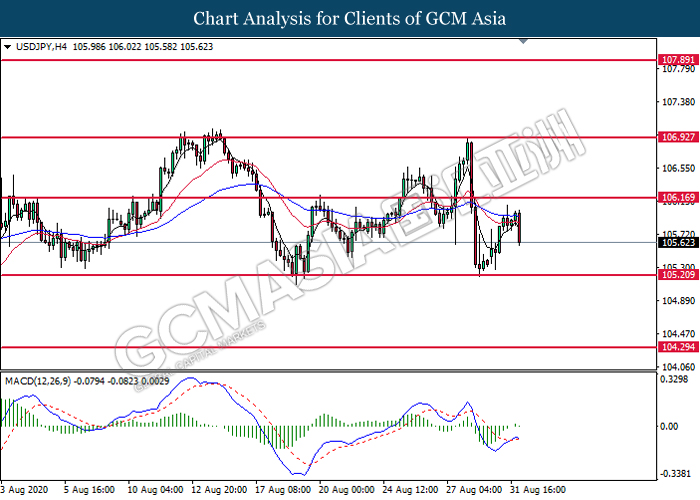This screenshot has height=500, width=700.
Task: Click the 20 Aug 00:00 time label
Action: coord(346,490)
